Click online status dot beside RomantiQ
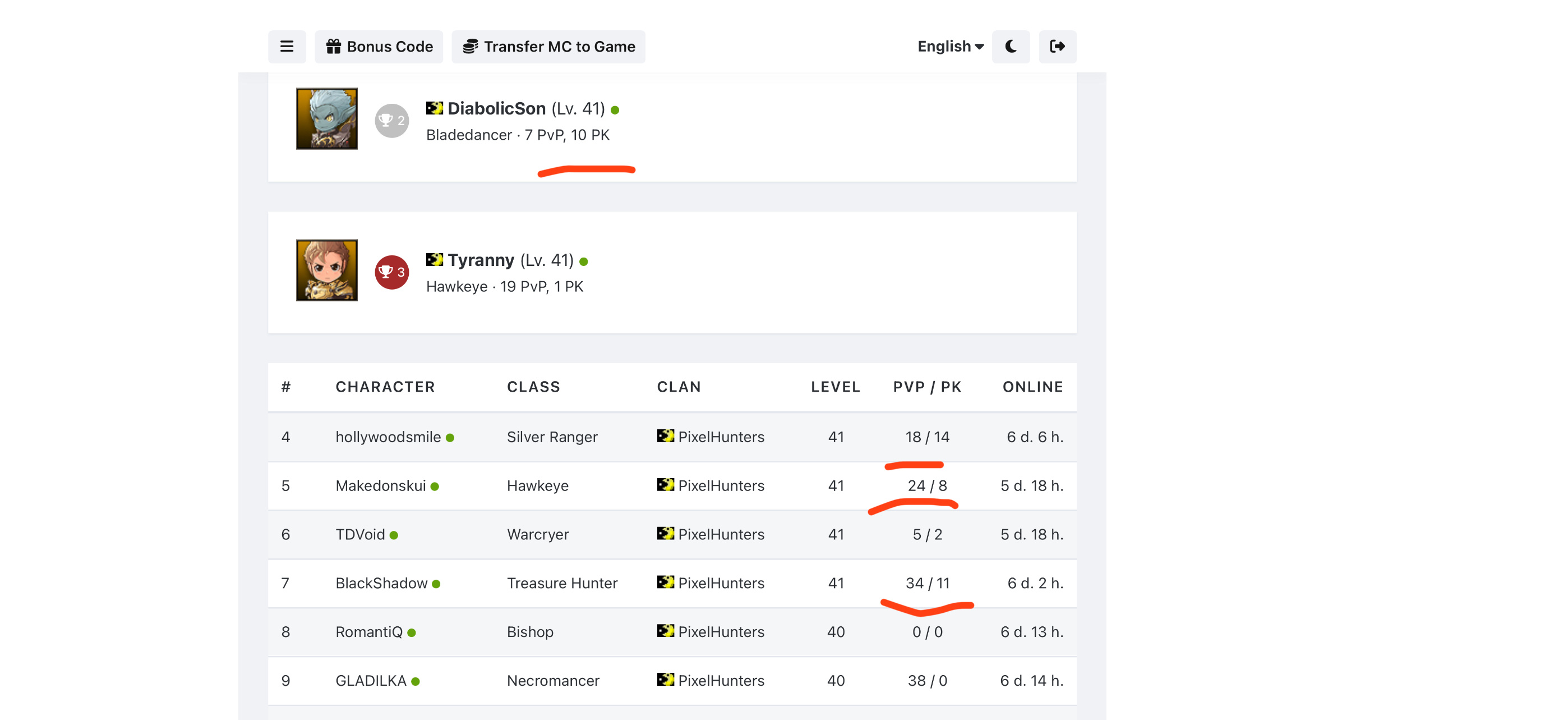1568x720 pixels. click(x=412, y=633)
